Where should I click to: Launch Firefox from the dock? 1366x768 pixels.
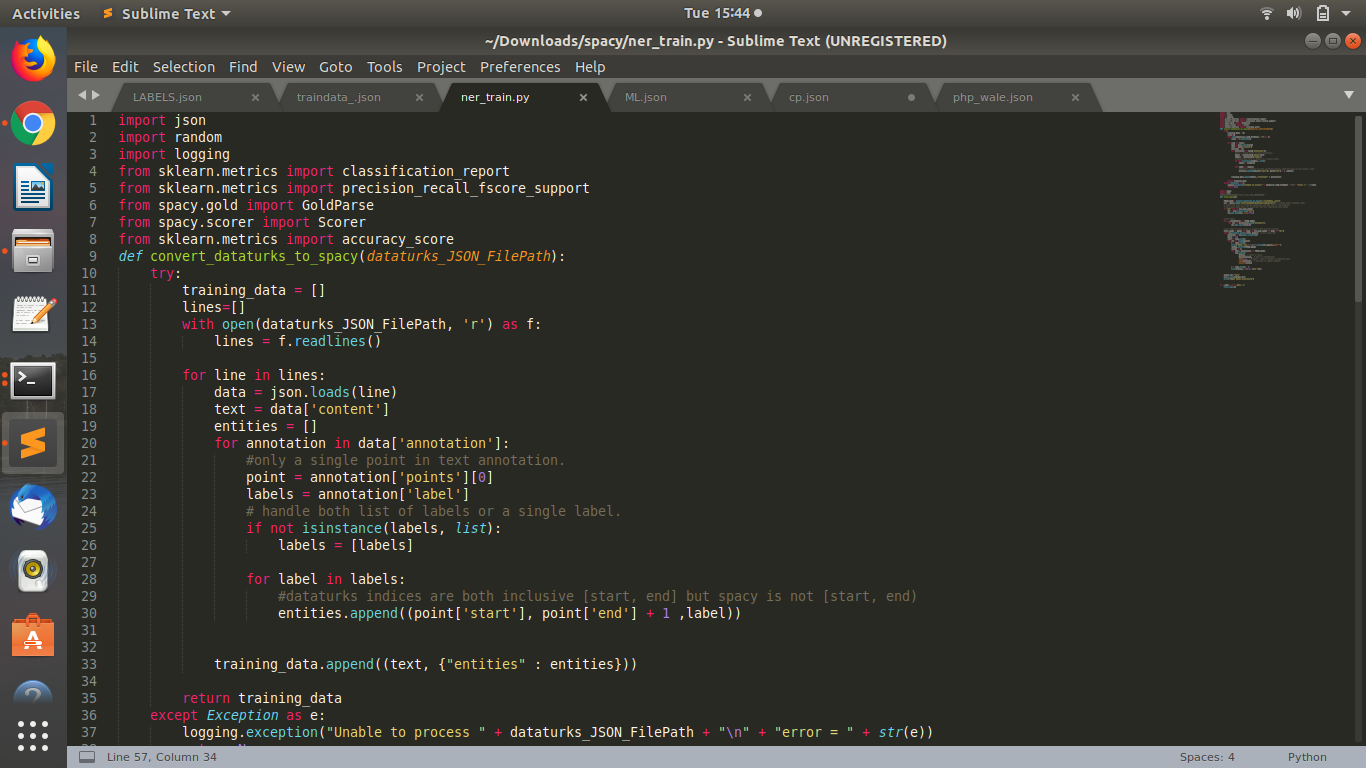33,58
